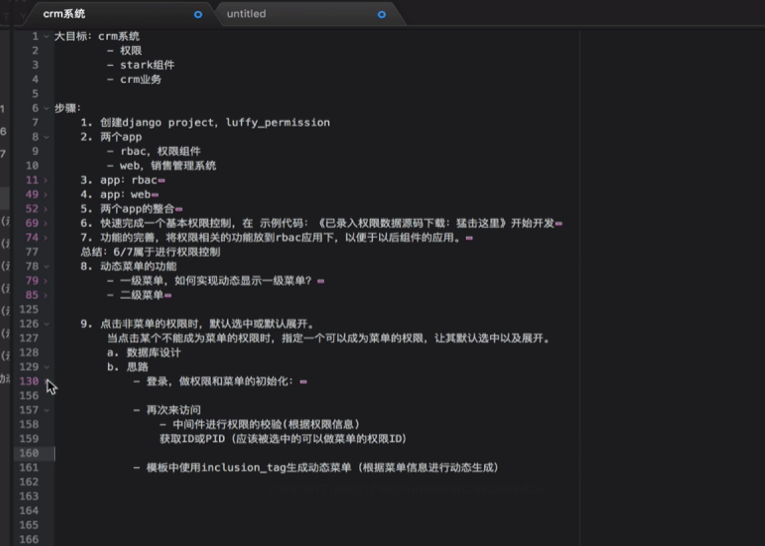Expand the folded section at line 52

pyautogui.click(x=46, y=209)
